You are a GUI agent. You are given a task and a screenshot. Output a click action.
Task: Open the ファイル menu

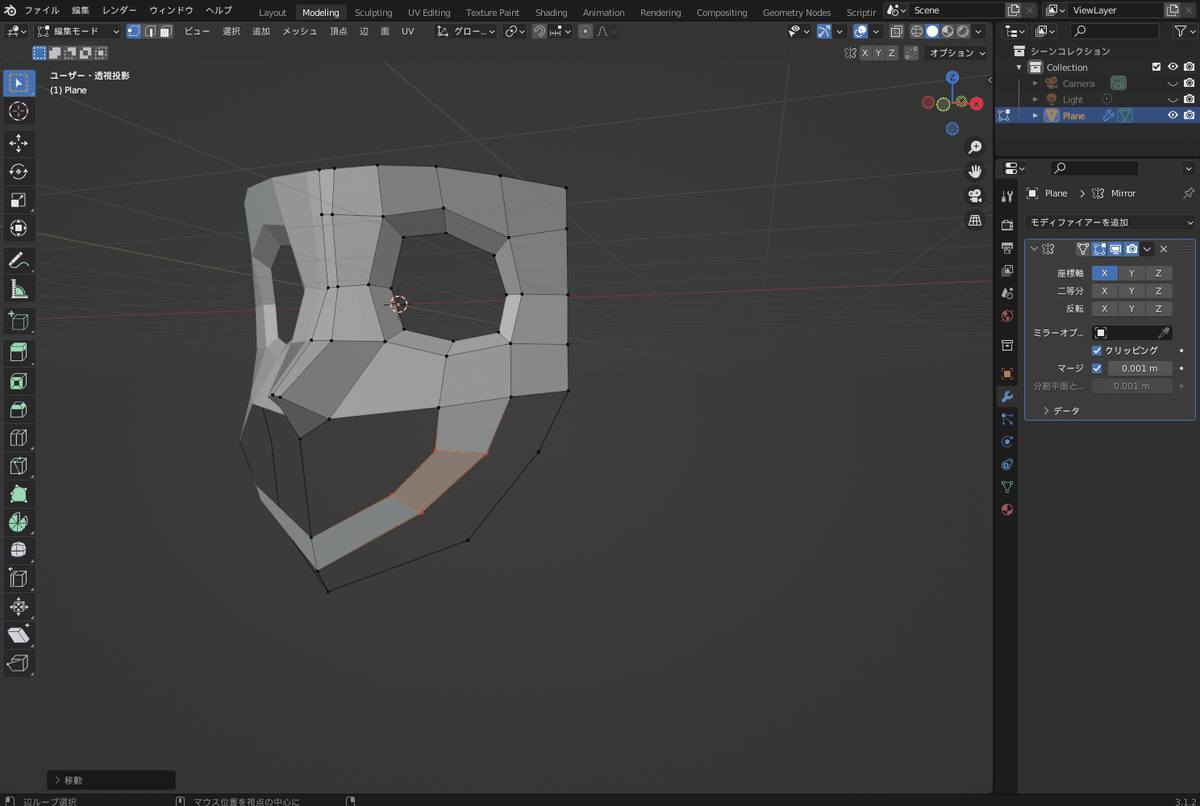click(x=42, y=10)
